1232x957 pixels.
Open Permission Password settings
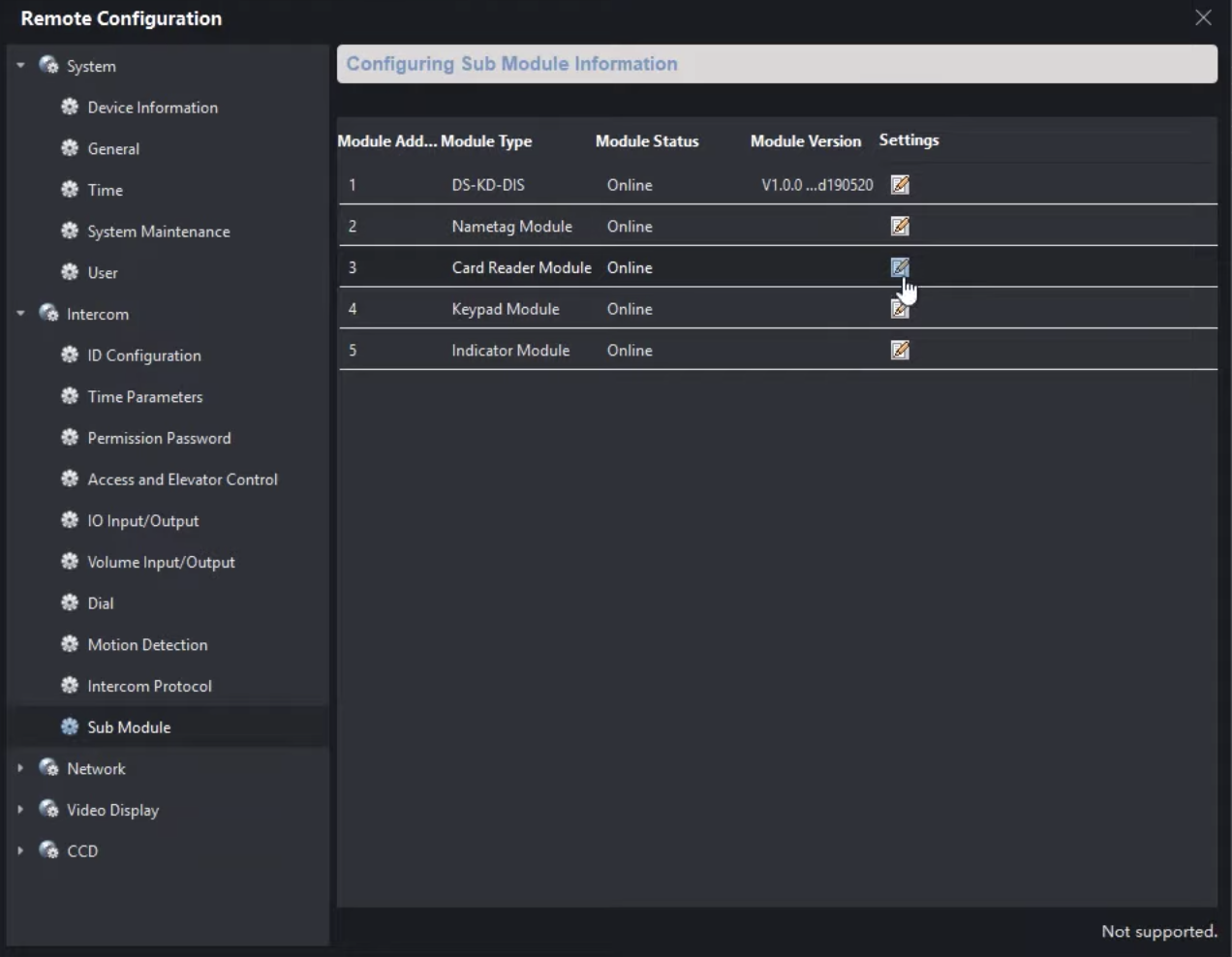click(x=159, y=438)
